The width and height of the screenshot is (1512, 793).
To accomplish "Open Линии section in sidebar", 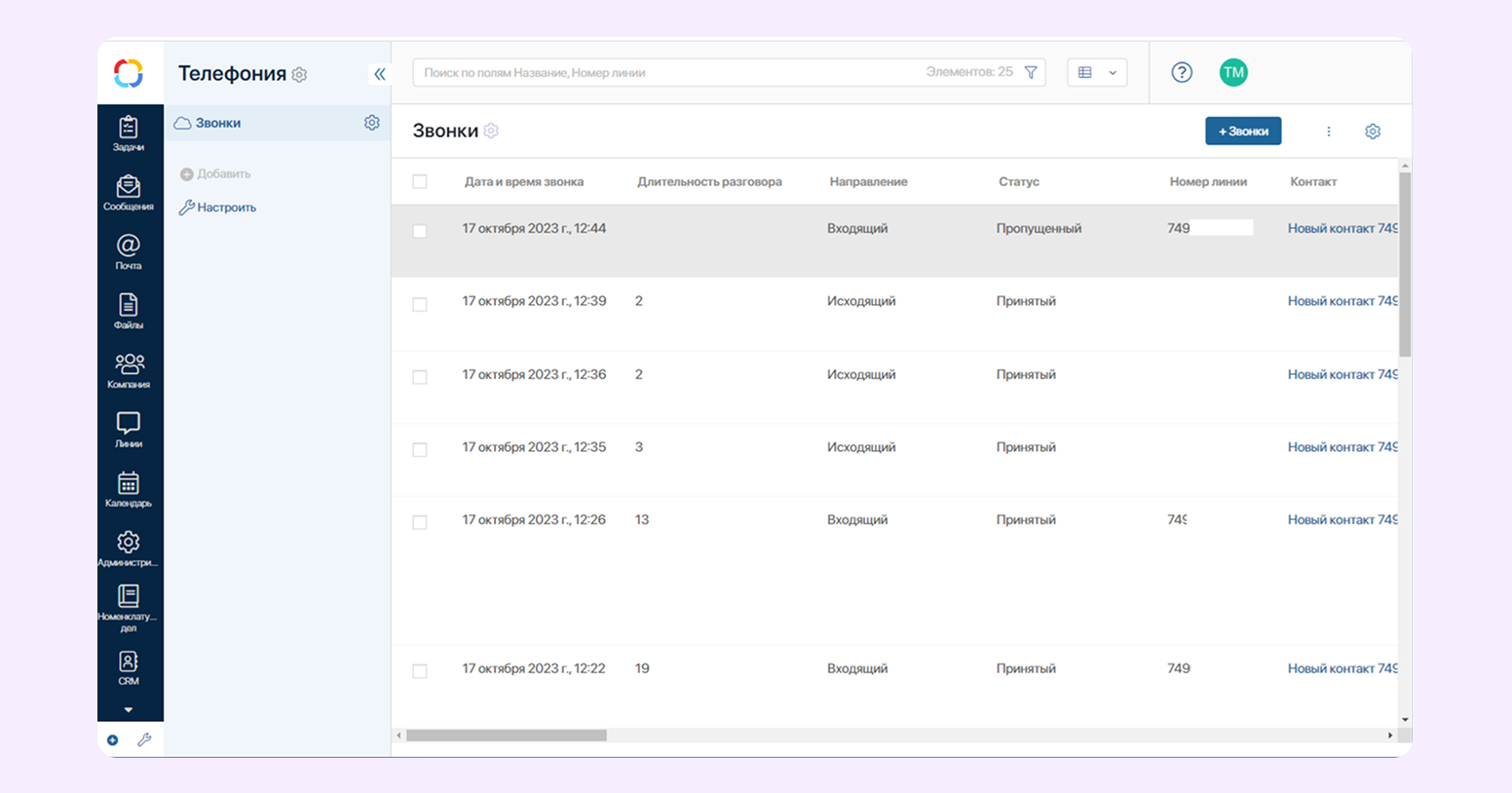I will click(129, 430).
